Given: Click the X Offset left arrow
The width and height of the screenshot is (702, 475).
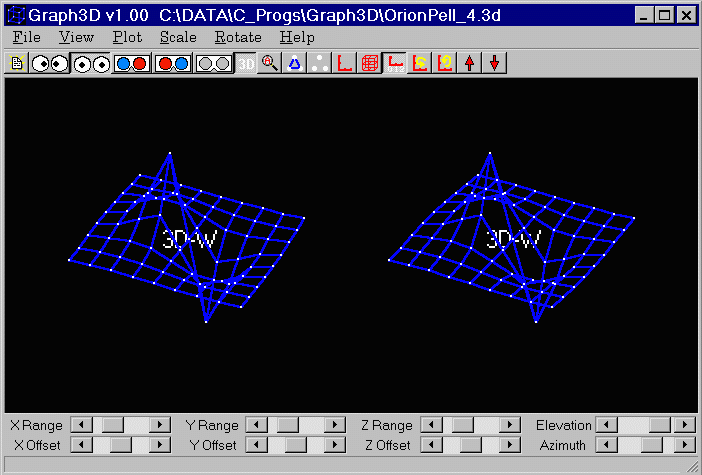Looking at the screenshot, I should pos(82,445).
